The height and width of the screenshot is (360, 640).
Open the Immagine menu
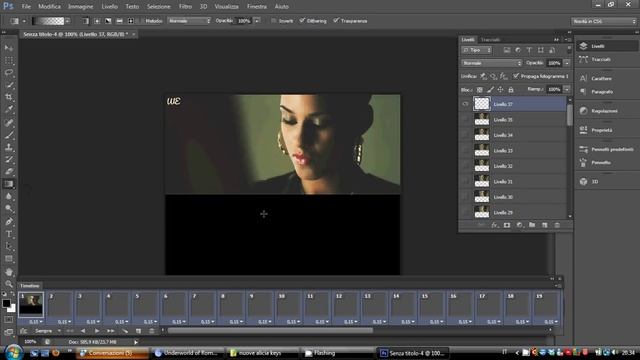(x=80, y=7)
